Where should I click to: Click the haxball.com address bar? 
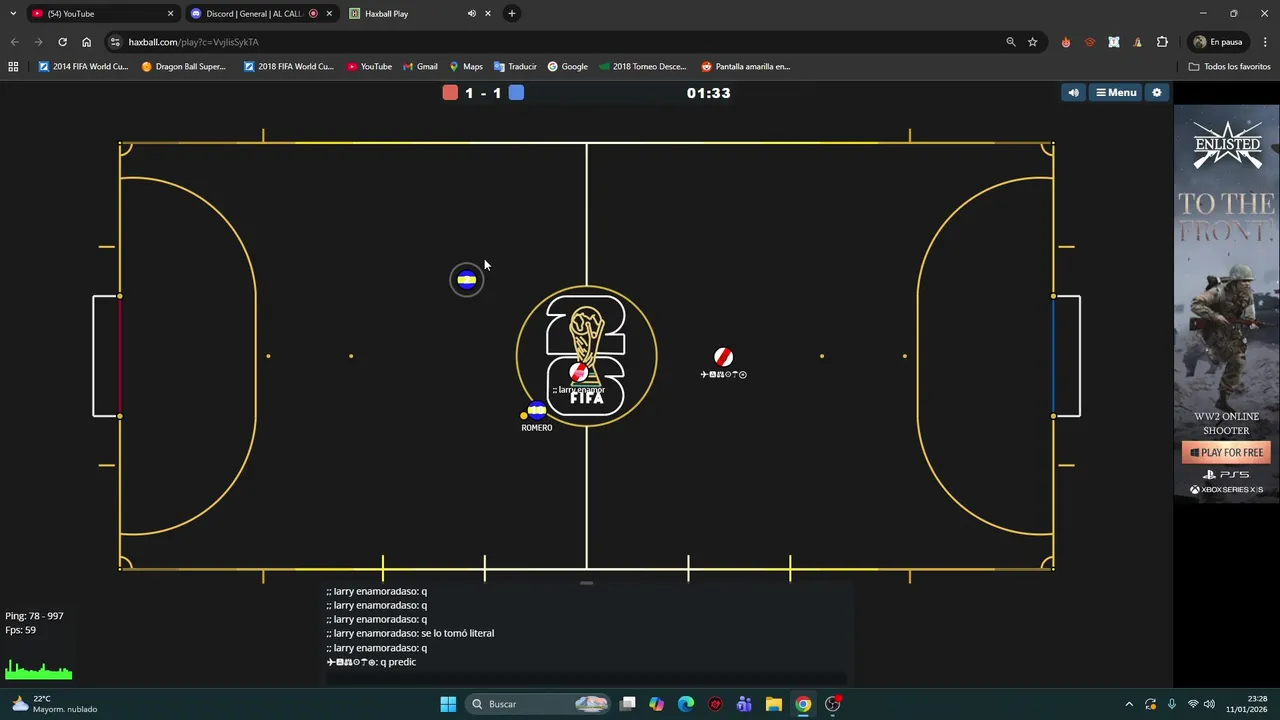tap(560, 42)
